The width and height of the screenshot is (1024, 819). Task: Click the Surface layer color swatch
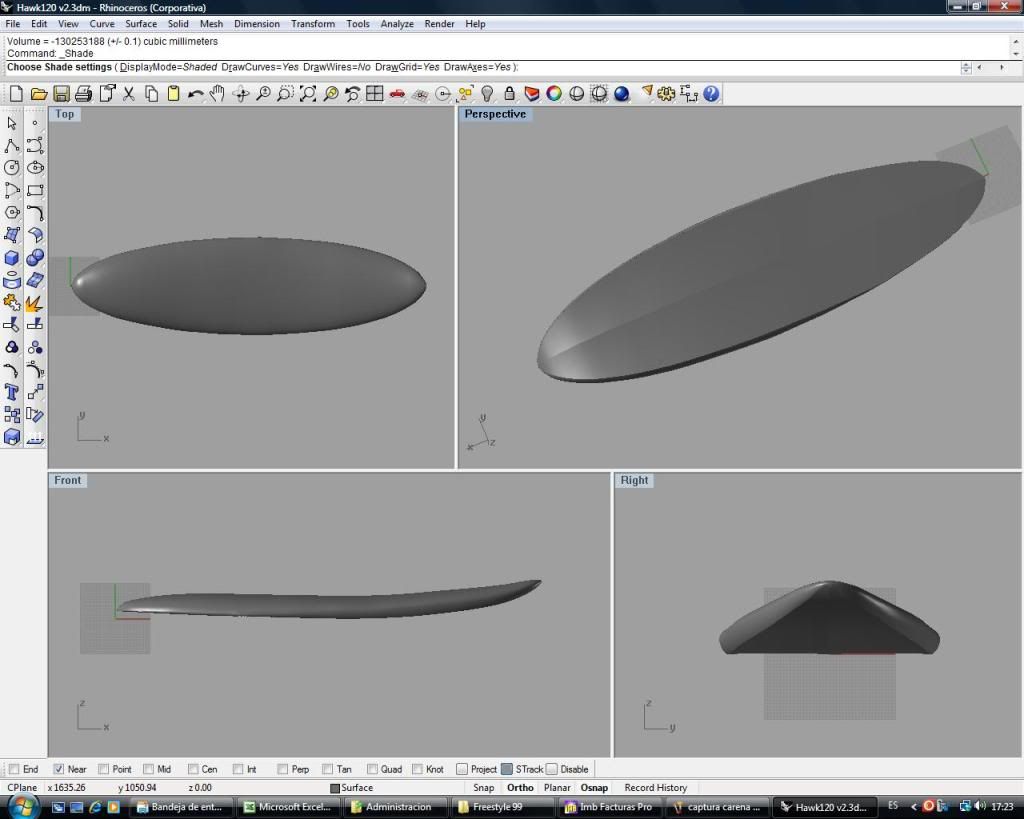pyautogui.click(x=335, y=788)
